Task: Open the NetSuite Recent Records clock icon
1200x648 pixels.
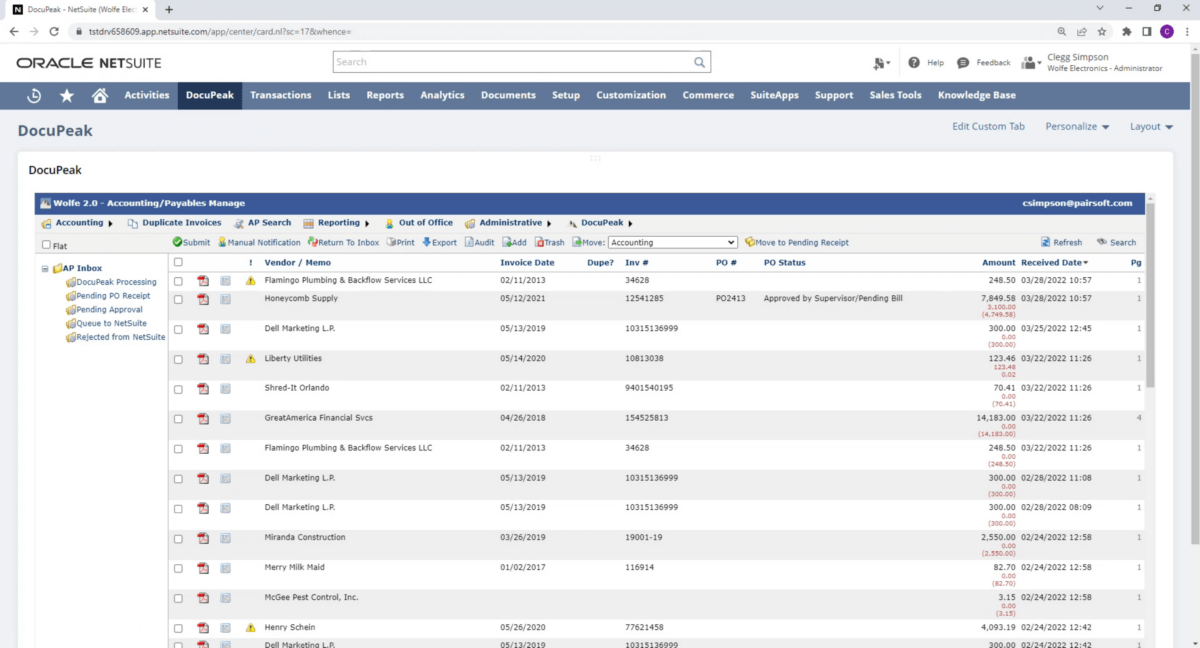Action: pos(34,96)
